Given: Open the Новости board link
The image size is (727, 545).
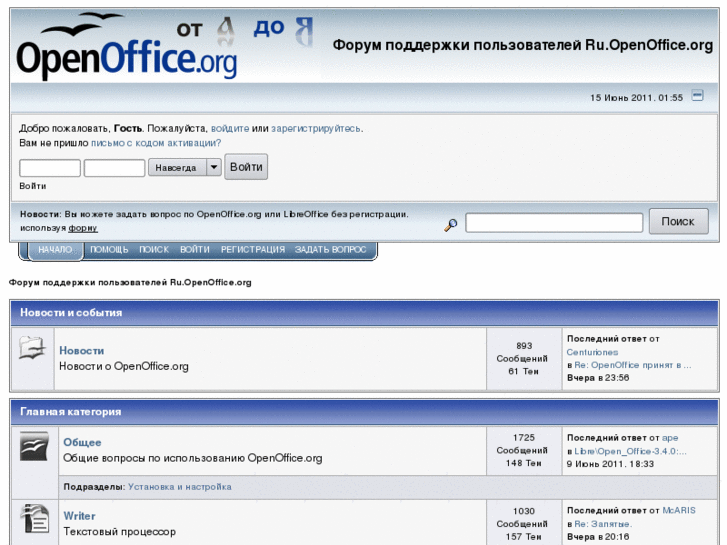Looking at the screenshot, I should (82, 351).
